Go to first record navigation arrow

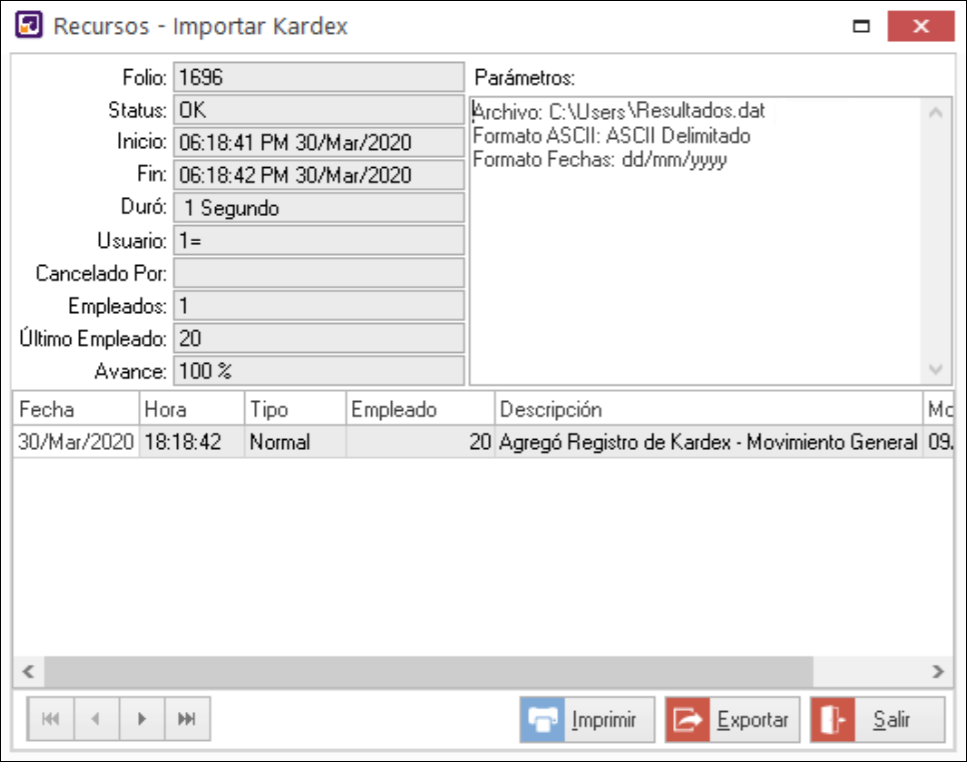pos(52,719)
